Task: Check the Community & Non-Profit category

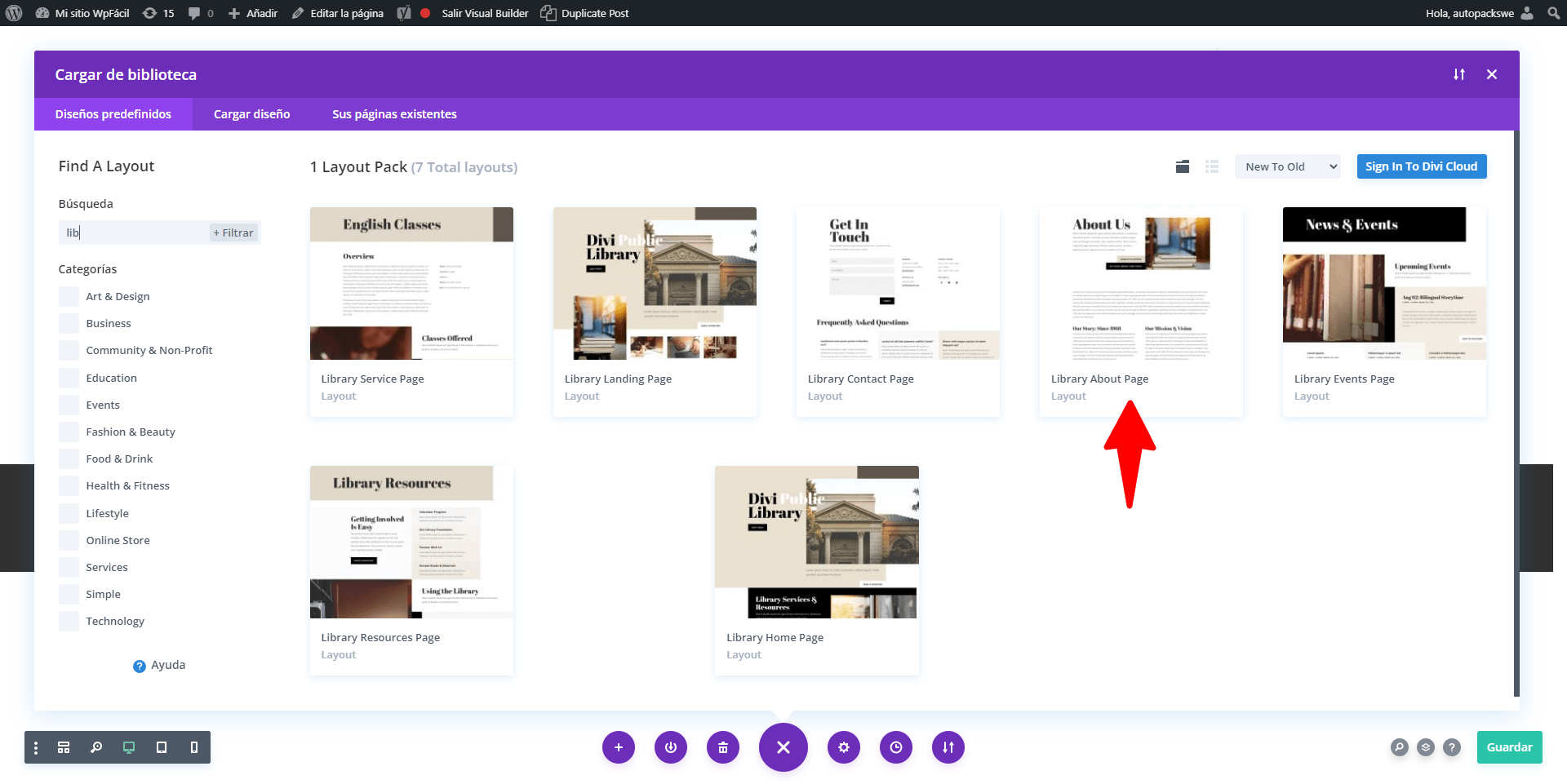Action: pyautogui.click(x=69, y=350)
